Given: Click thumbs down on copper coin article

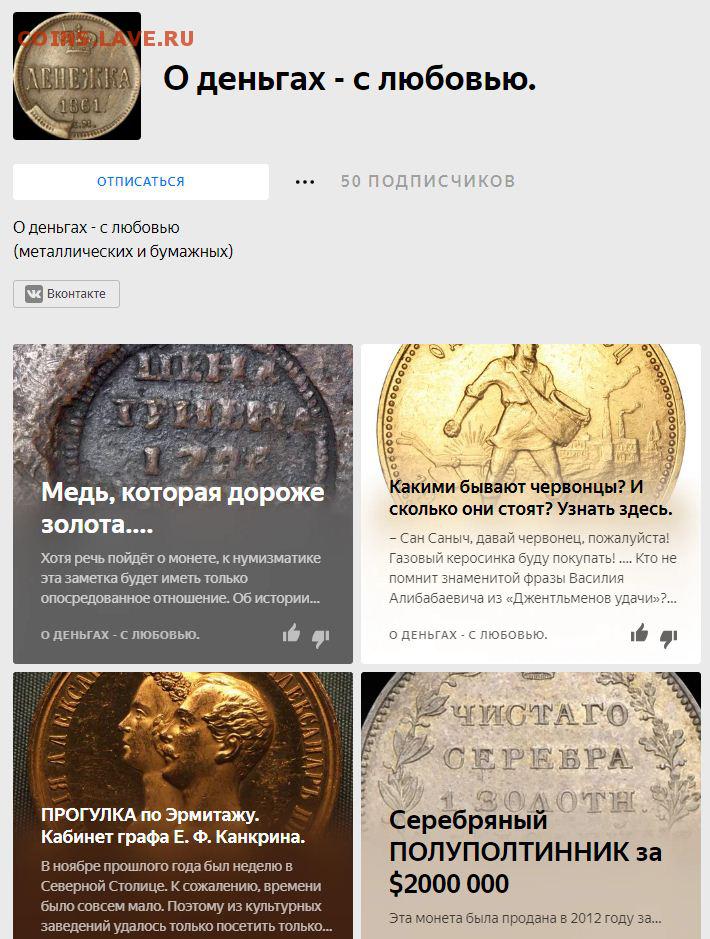Looking at the screenshot, I should coord(320,638).
